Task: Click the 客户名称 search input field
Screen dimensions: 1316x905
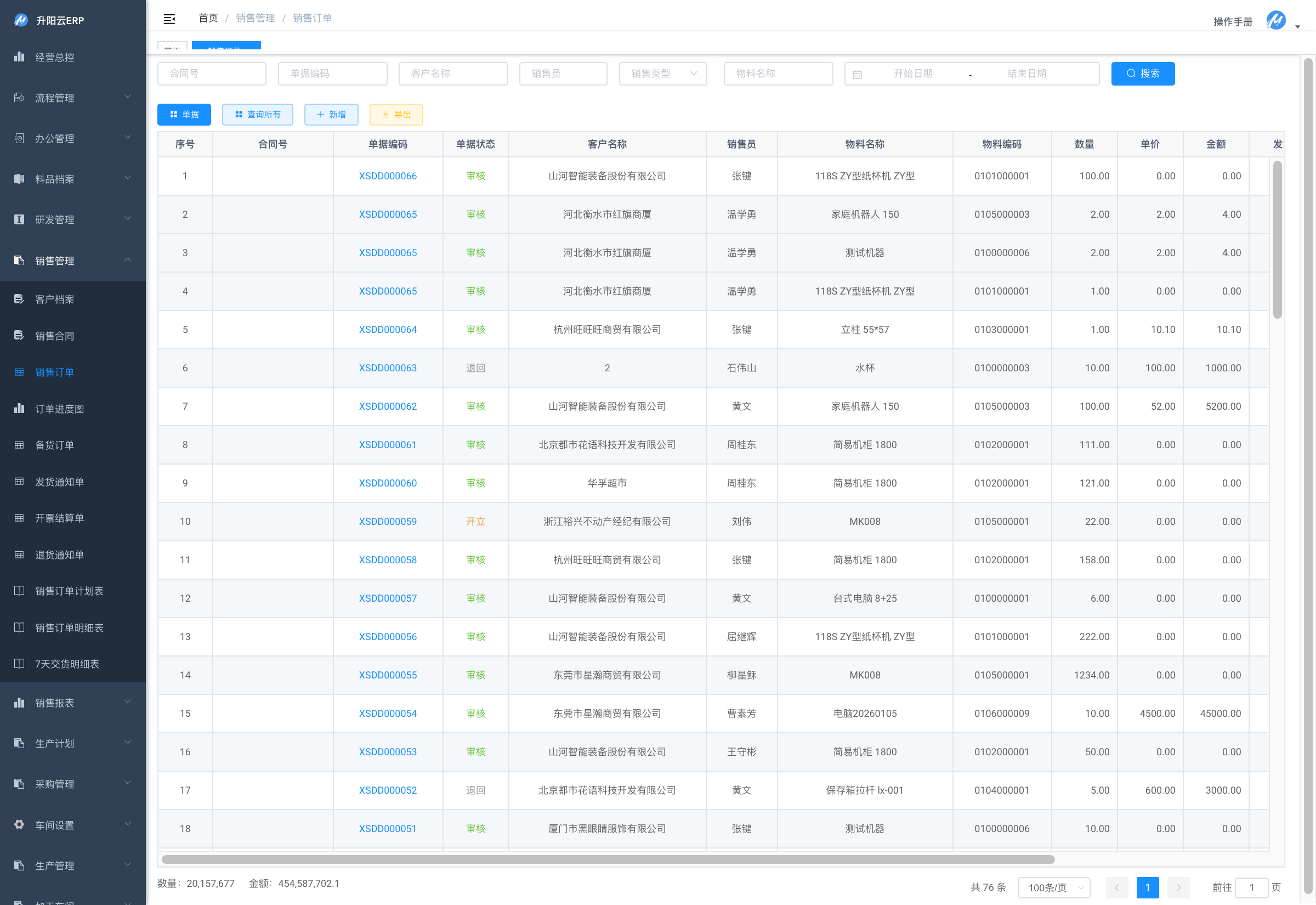Action: pyautogui.click(x=453, y=73)
